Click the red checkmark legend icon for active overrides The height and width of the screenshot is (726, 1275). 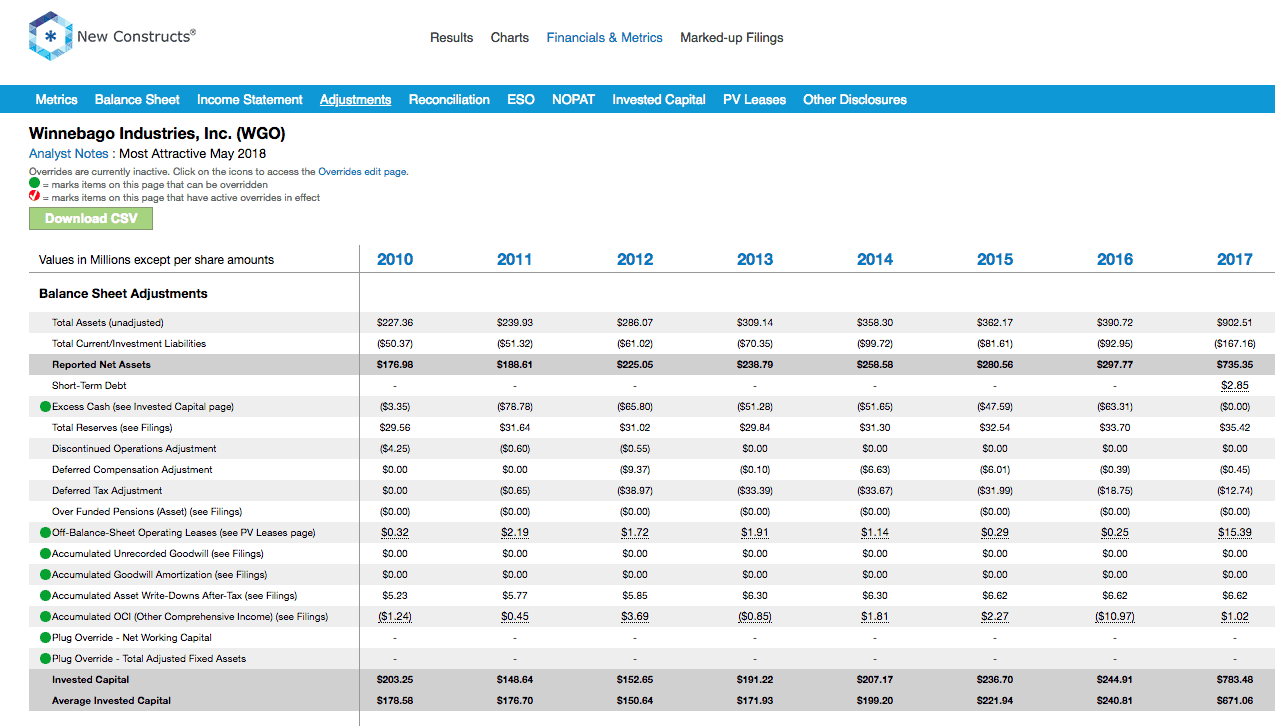pos(34,197)
